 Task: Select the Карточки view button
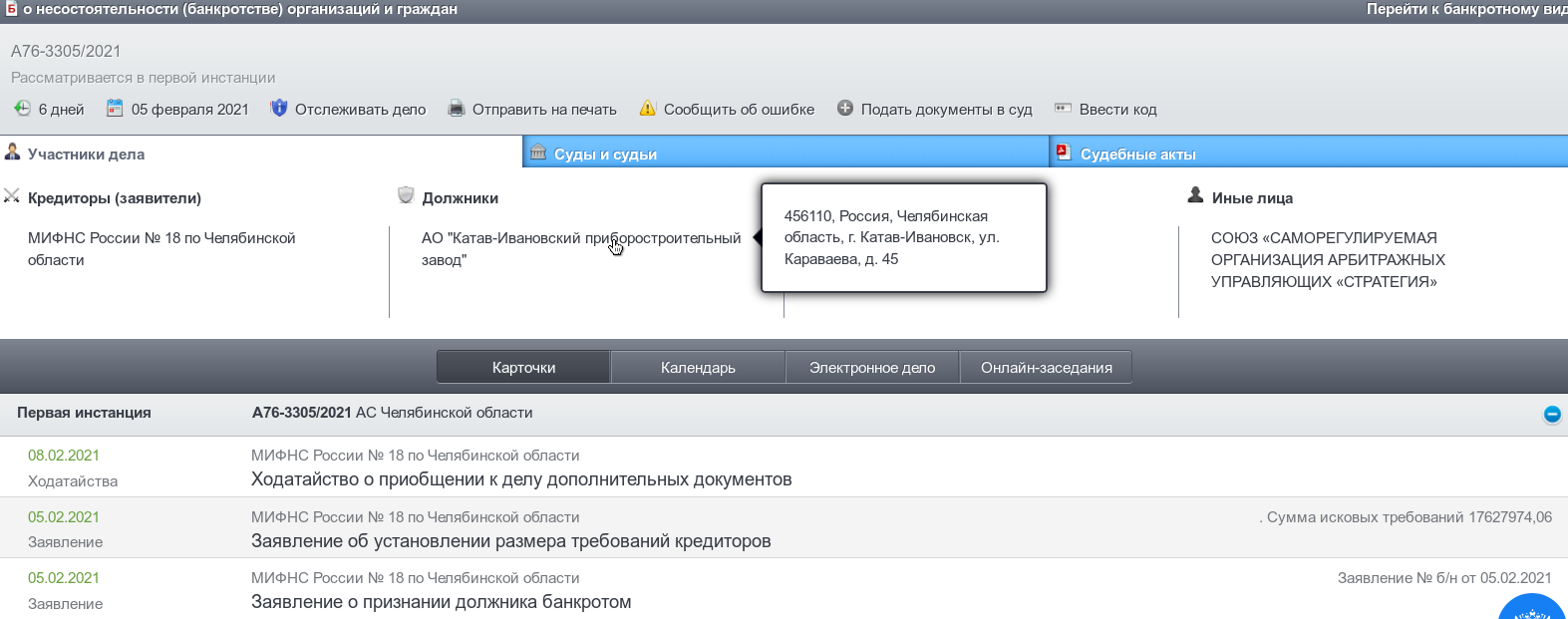tap(523, 368)
